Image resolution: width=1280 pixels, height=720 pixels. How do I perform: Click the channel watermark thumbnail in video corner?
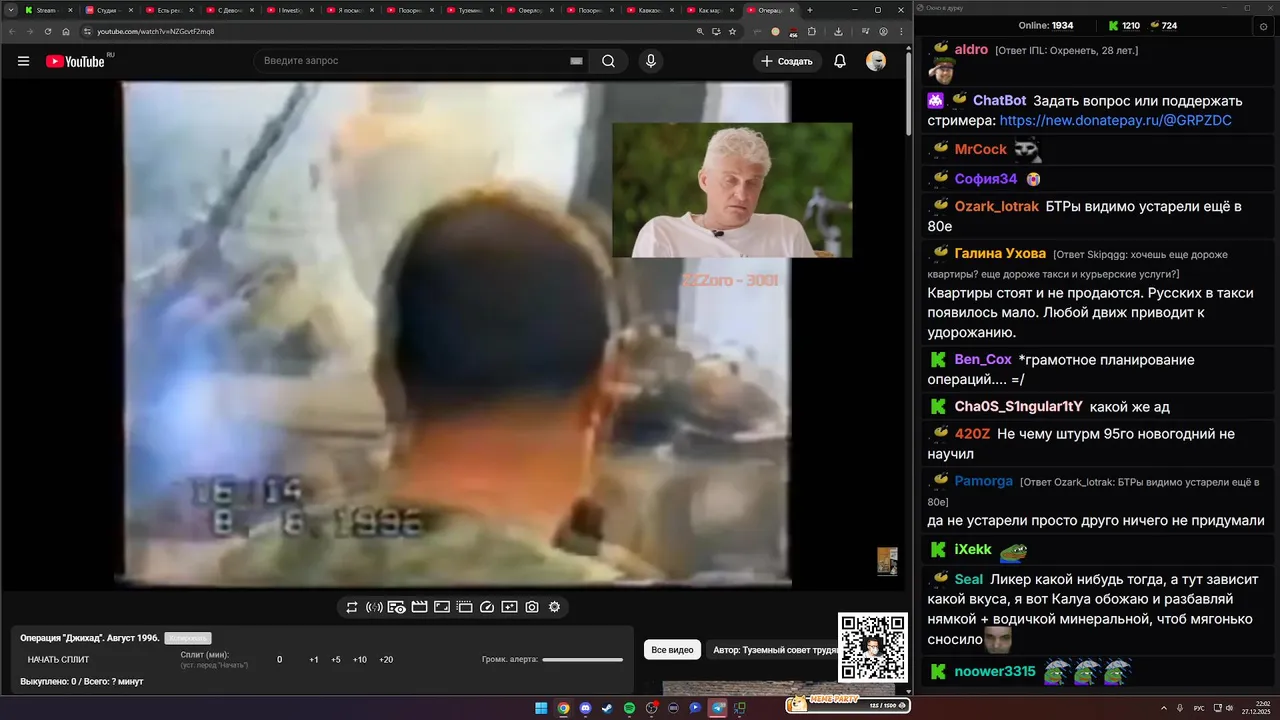click(x=887, y=561)
